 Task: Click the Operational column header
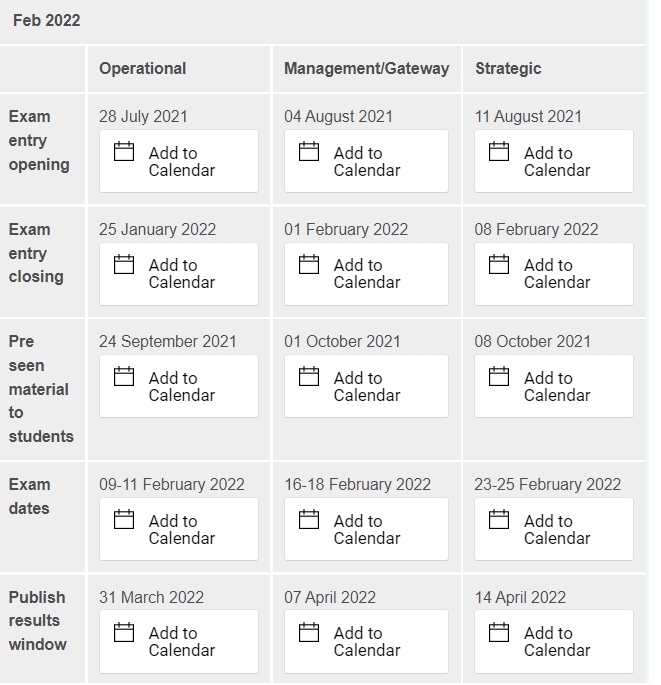coord(142,69)
